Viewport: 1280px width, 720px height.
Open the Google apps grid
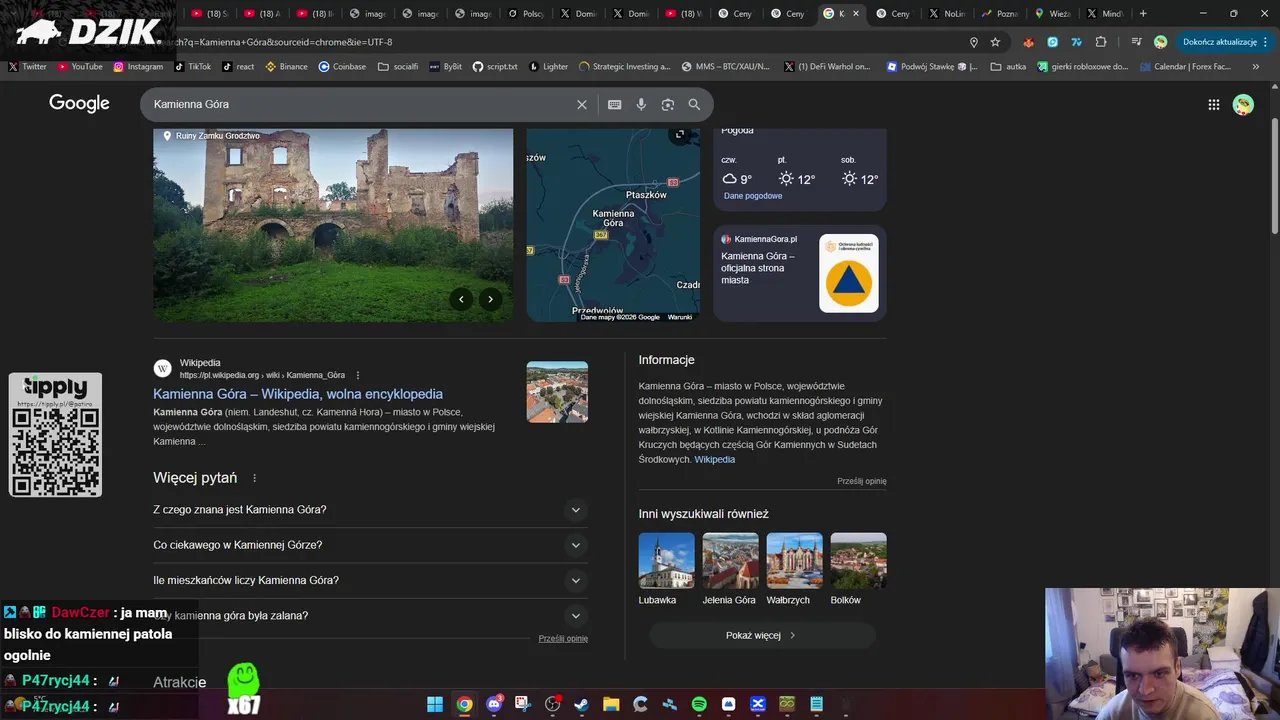(1213, 104)
